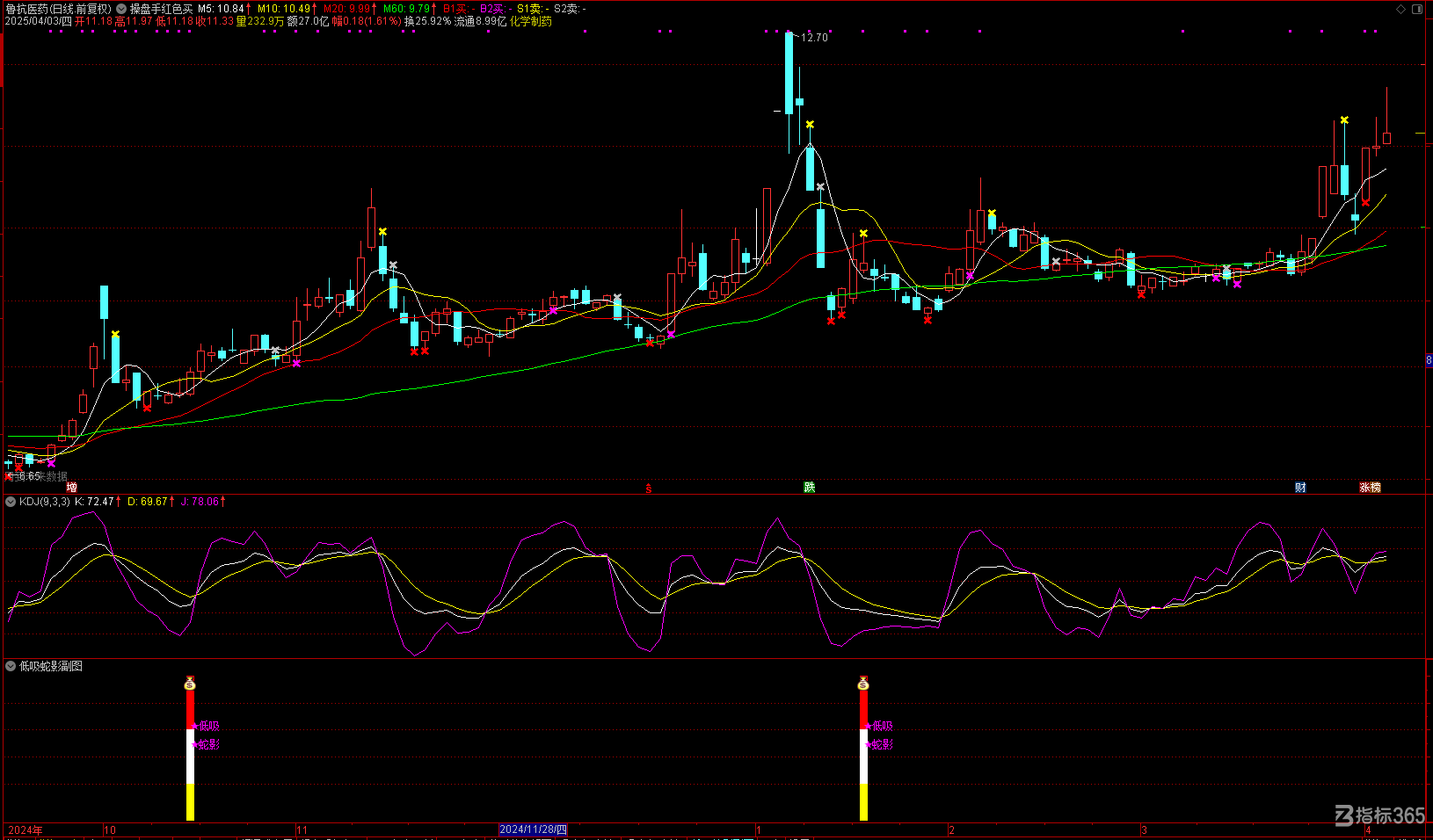The width and height of the screenshot is (1433, 840).
Task: Click the 低吸蛇影副图 indicator label
Action: (x=51, y=666)
